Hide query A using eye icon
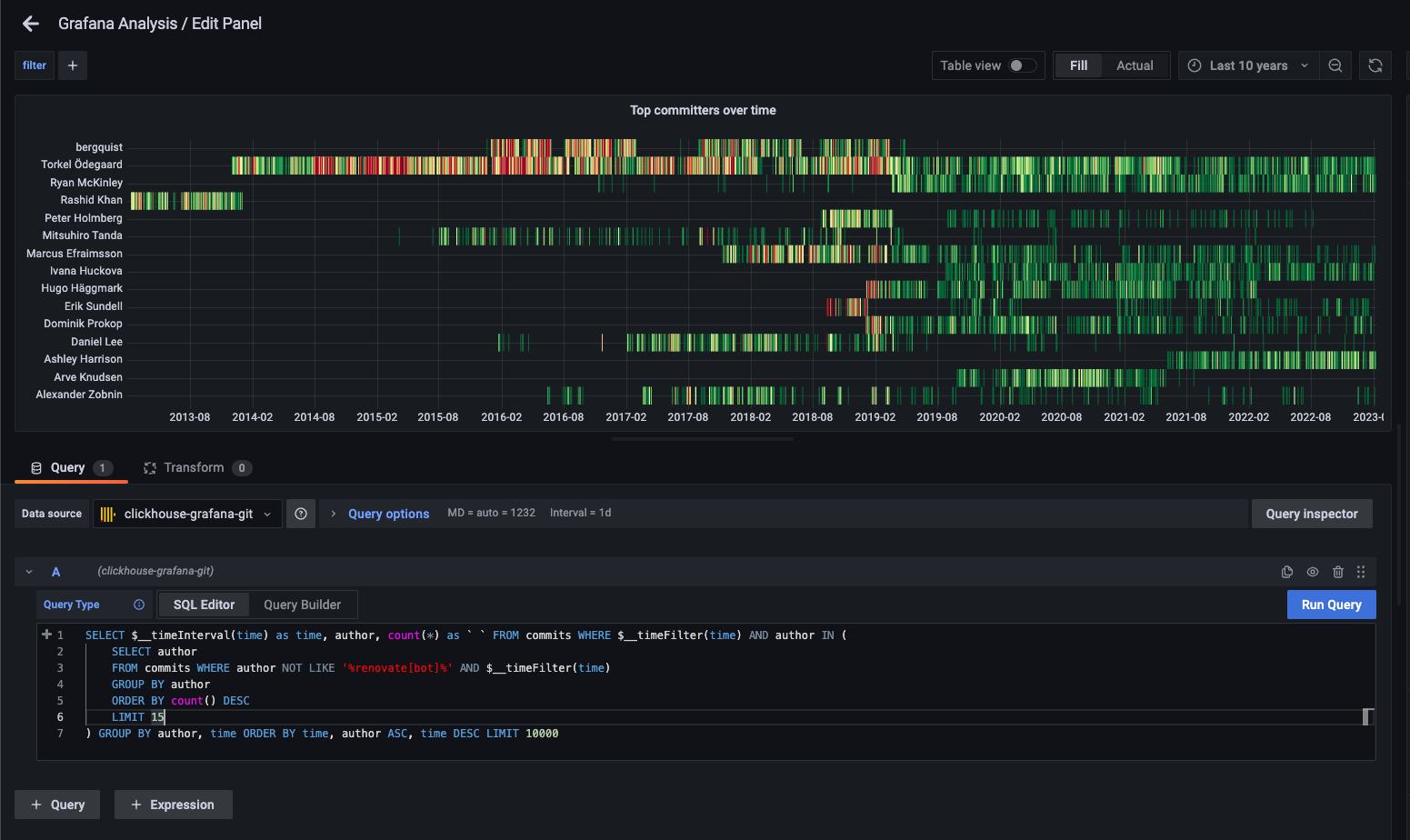 pos(1313,572)
